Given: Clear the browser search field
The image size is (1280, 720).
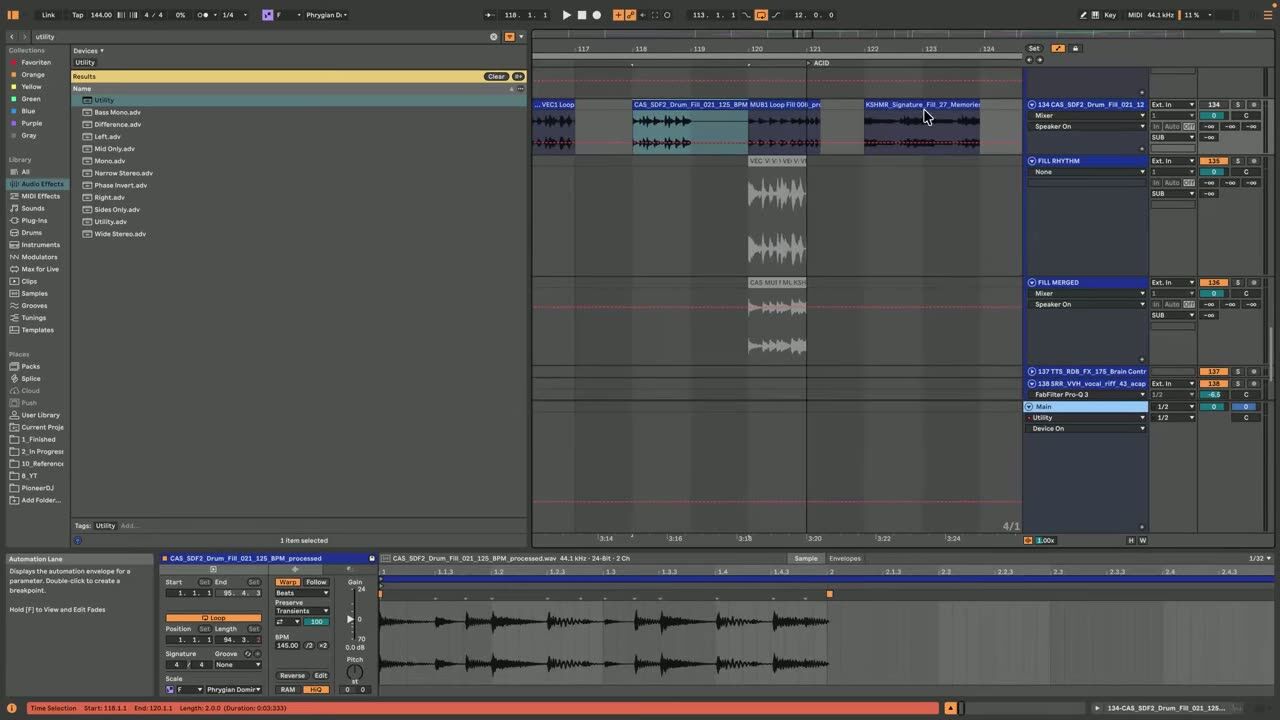Looking at the screenshot, I should pos(493,36).
